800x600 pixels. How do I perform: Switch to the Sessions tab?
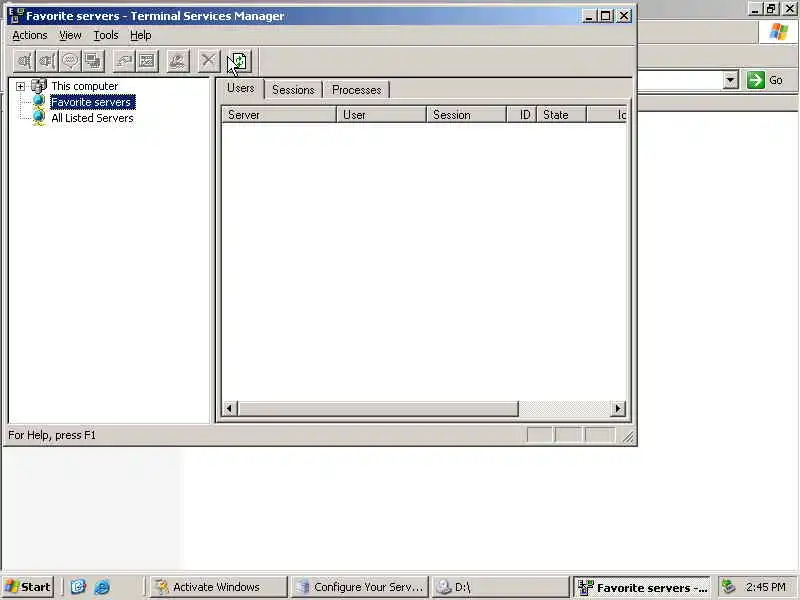pos(293,90)
